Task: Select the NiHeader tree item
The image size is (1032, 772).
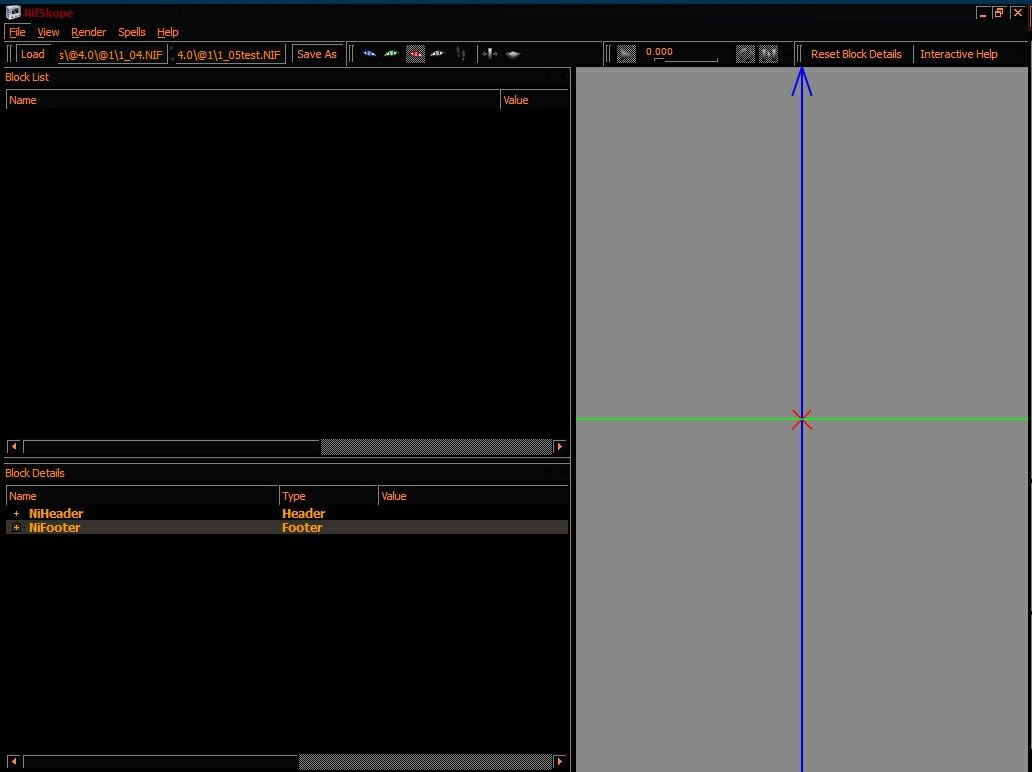Action: pyautogui.click(x=56, y=513)
